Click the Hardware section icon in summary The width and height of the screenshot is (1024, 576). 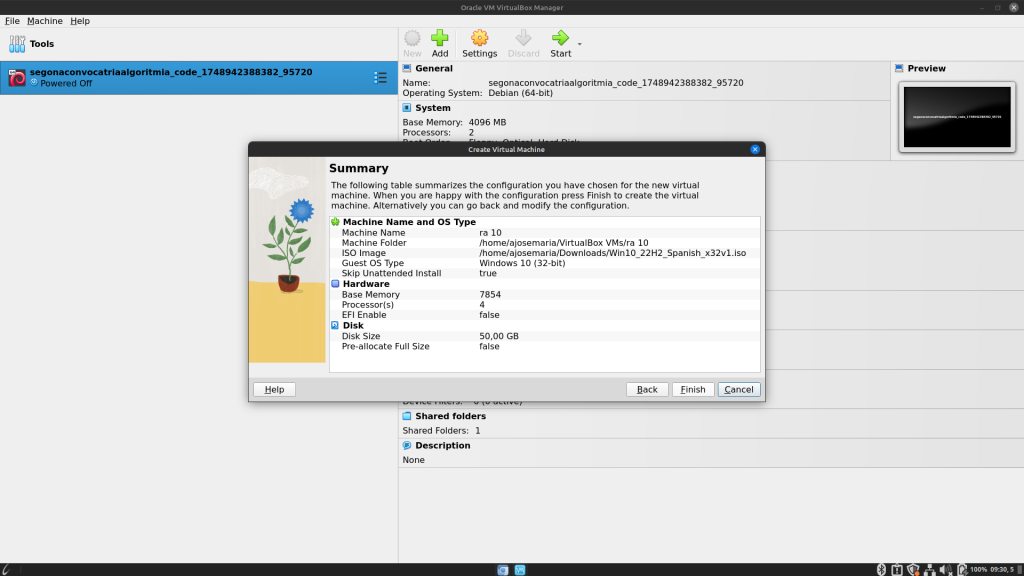pyautogui.click(x=335, y=284)
